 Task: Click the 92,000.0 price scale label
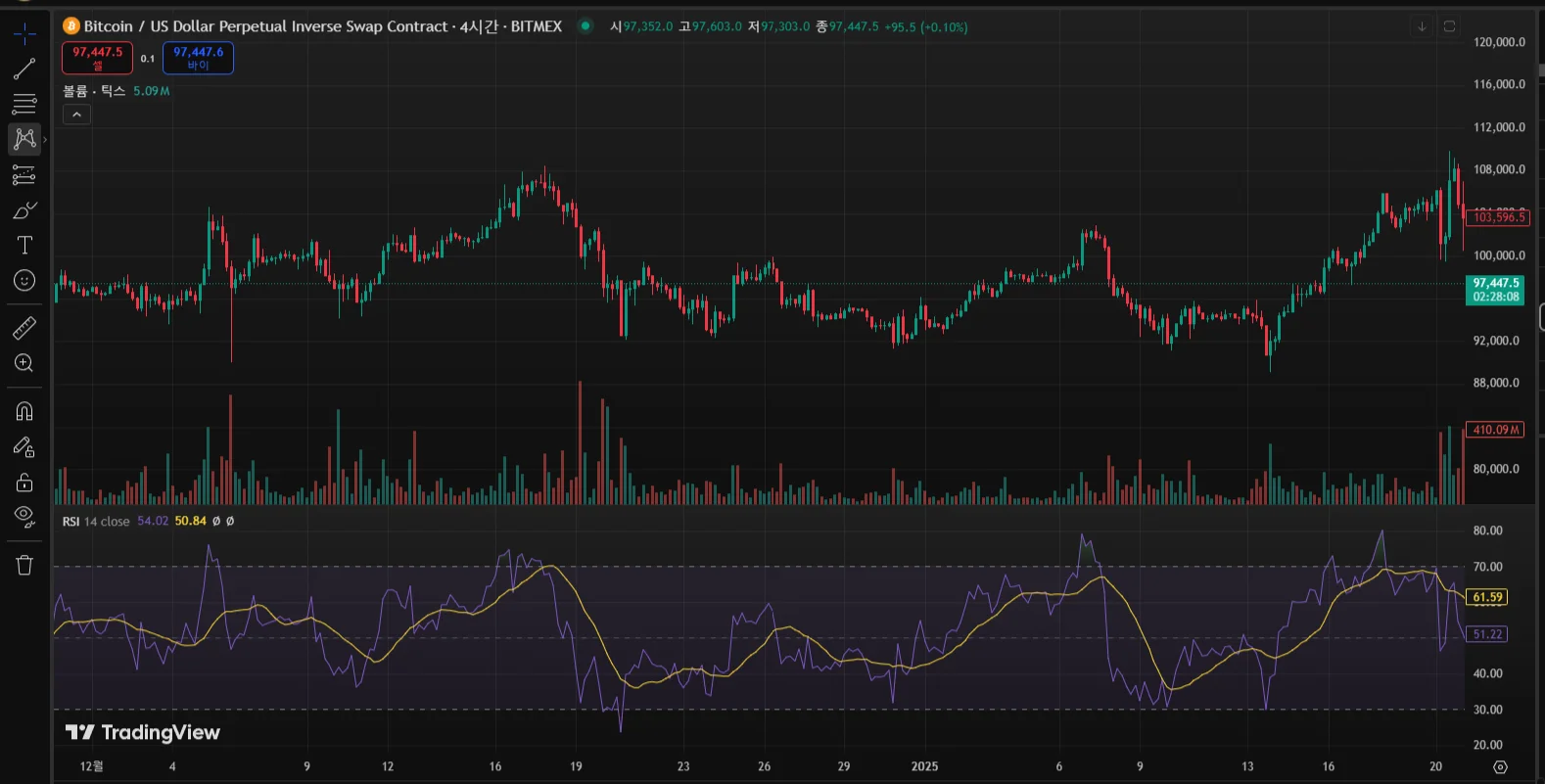1496,341
